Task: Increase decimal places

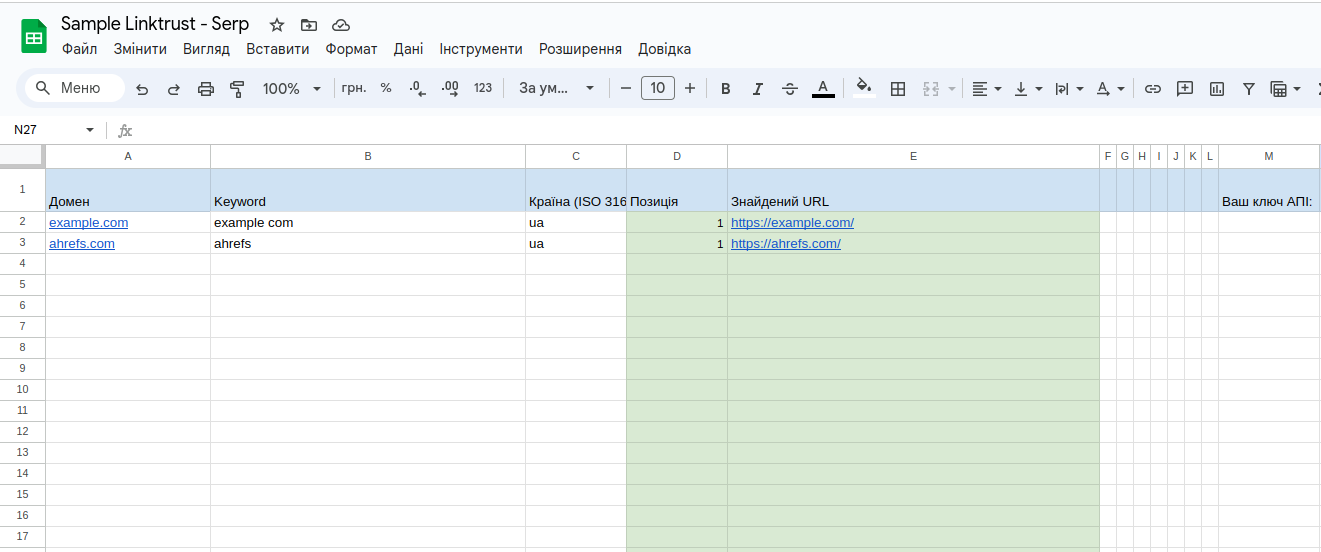Action: pos(450,89)
